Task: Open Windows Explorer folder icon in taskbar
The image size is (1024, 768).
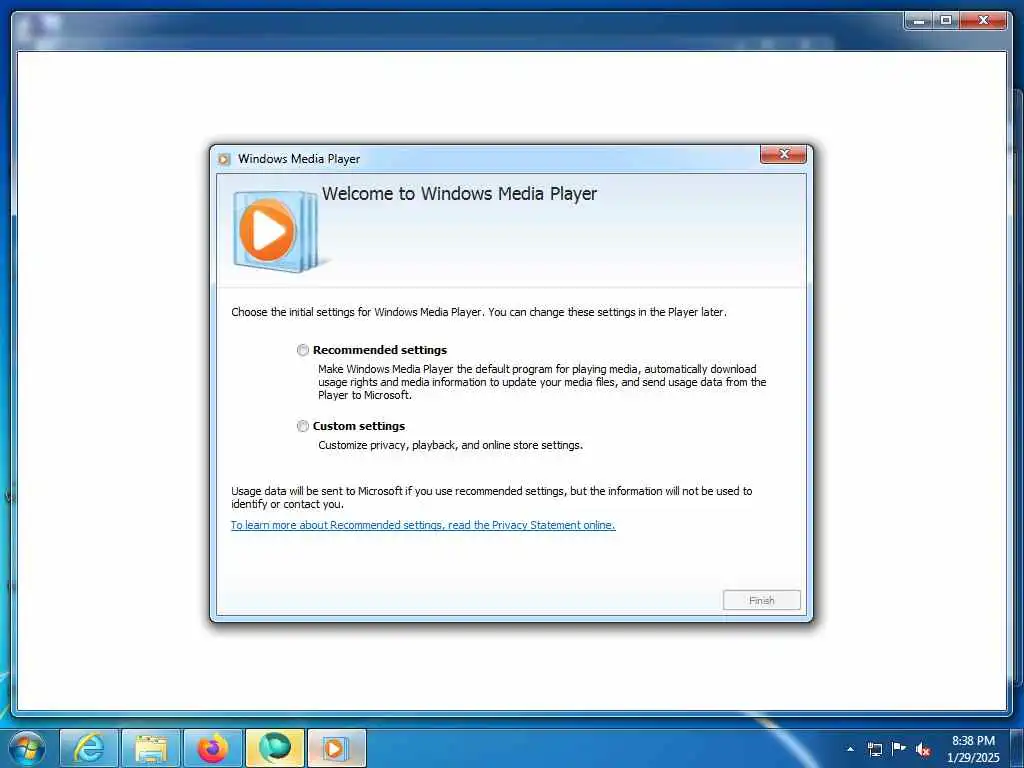Action: point(151,748)
